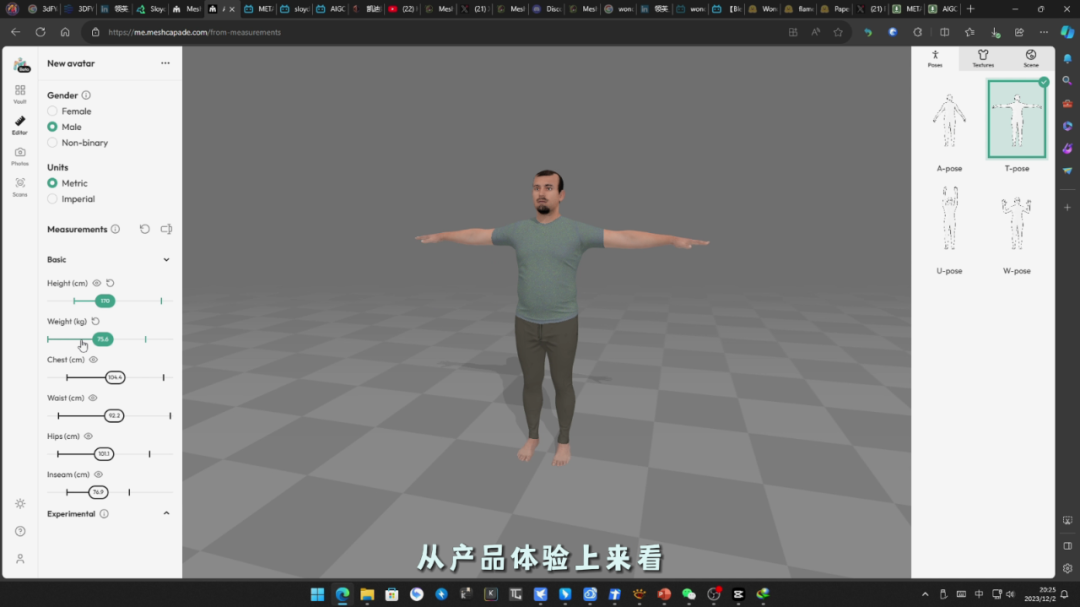Screen dimensions: 1080x607
Task: Reset all Measurements using the undo icon
Action: [145, 229]
